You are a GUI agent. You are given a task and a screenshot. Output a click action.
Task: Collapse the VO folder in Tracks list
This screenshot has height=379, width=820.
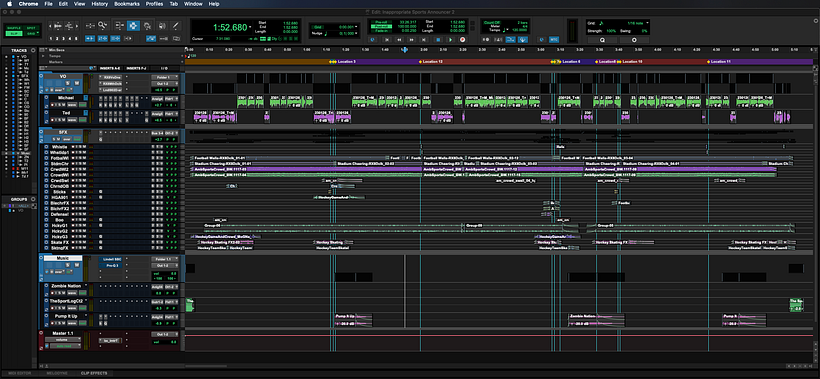click(18, 56)
